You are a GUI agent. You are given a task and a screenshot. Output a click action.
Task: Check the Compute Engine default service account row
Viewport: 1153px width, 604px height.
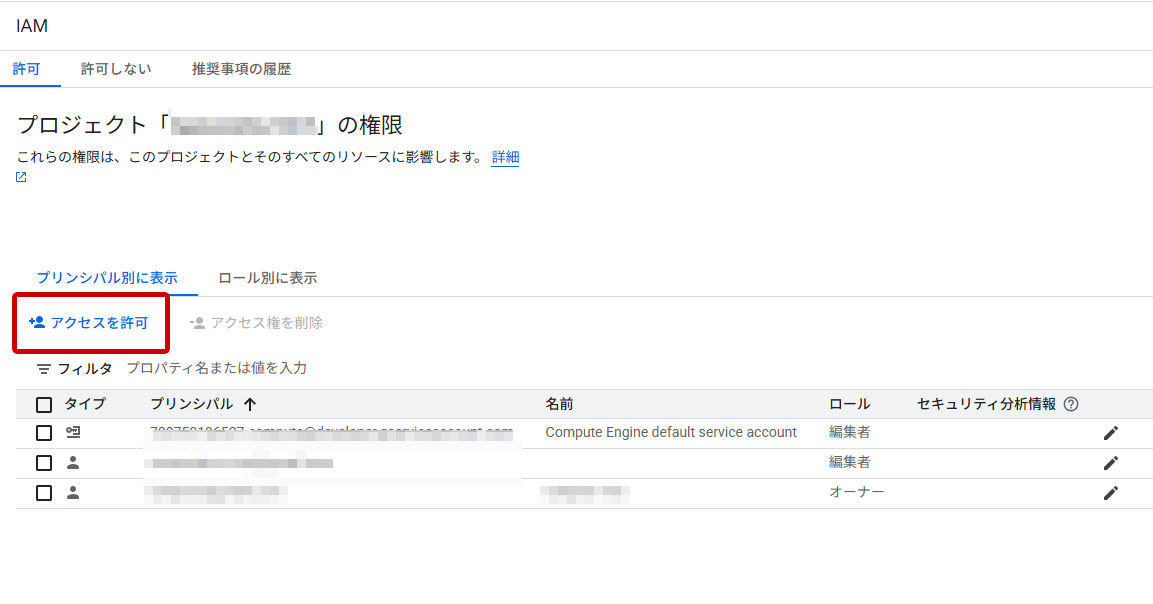(x=44, y=433)
